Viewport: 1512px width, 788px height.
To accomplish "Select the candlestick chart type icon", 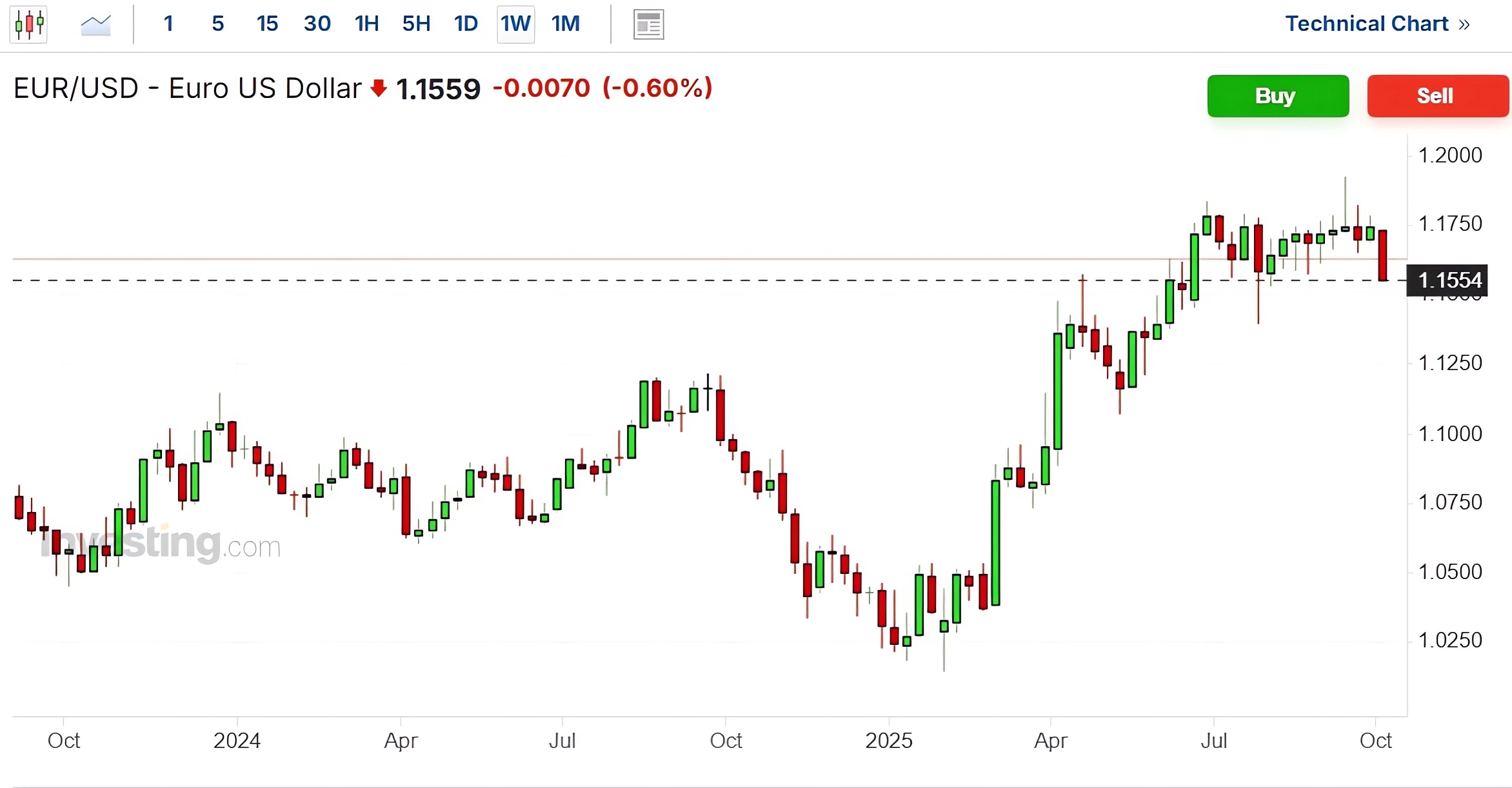I will [x=29, y=25].
